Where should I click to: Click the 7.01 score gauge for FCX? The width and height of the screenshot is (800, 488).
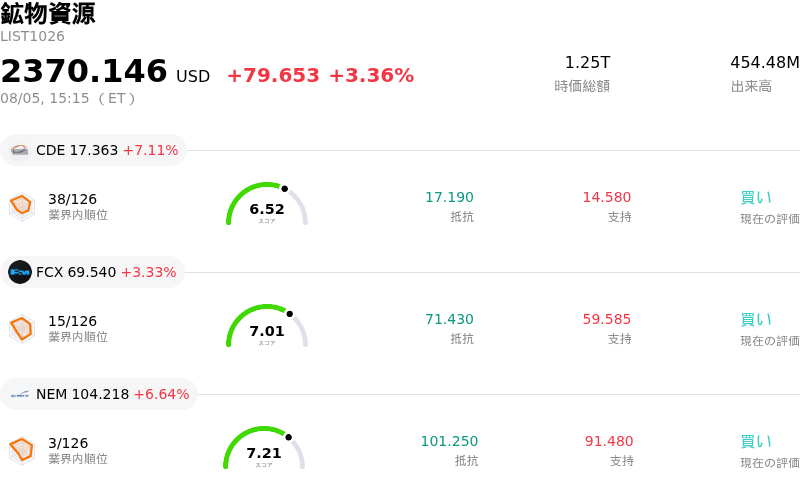click(267, 326)
